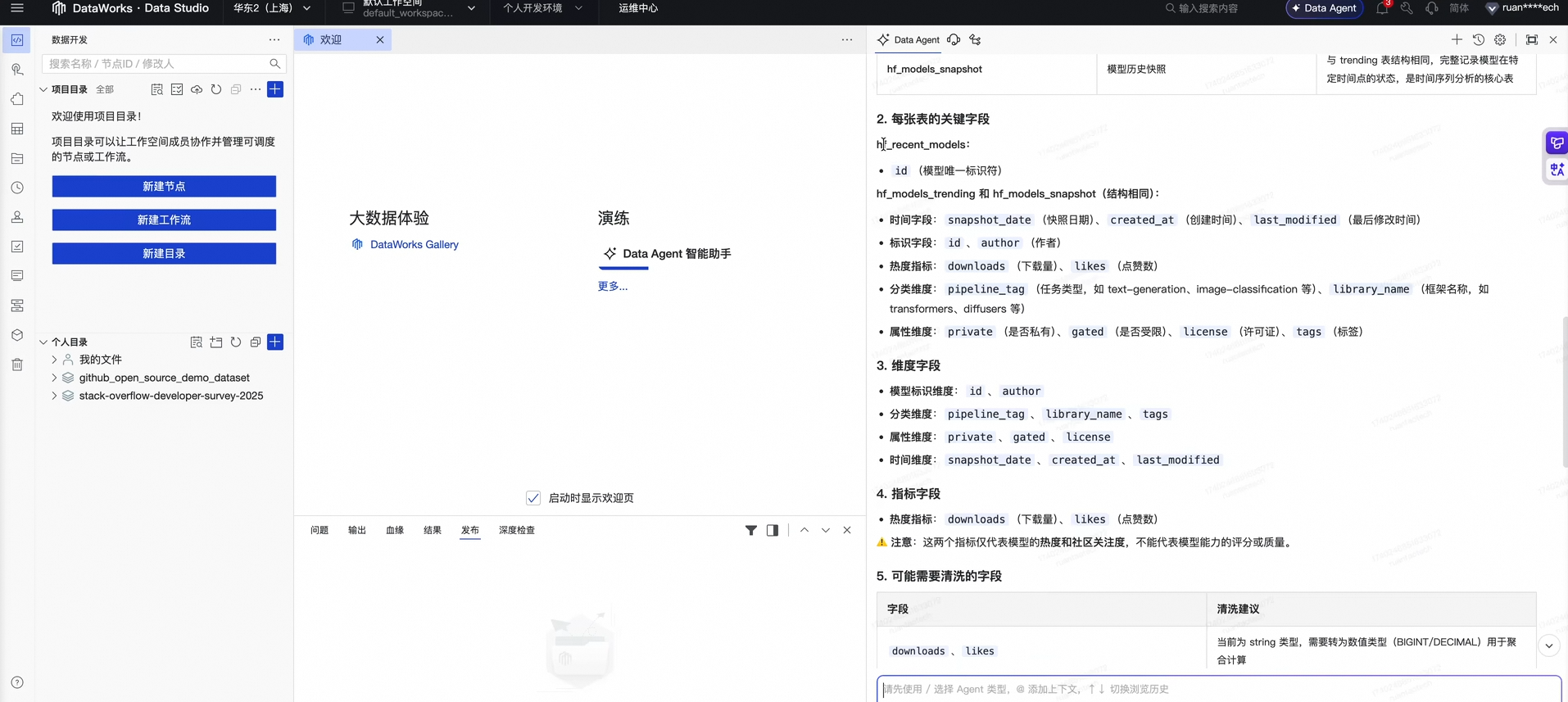The height and width of the screenshot is (702, 1568).
Task: Switch to the 血缘 tab
Action: pyautogui.click(x=395, y=531)
